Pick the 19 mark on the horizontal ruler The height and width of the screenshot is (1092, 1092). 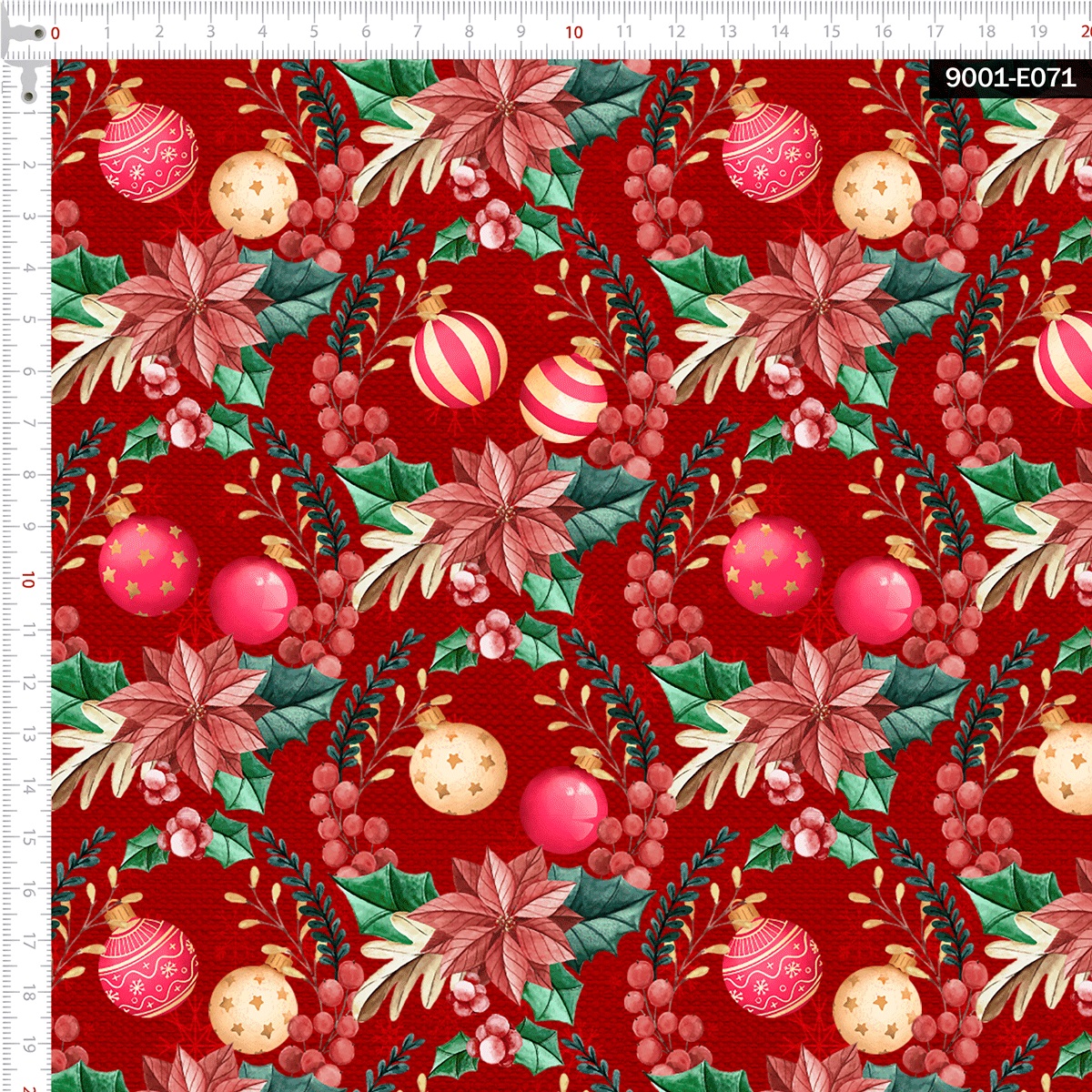(1038, 31)
